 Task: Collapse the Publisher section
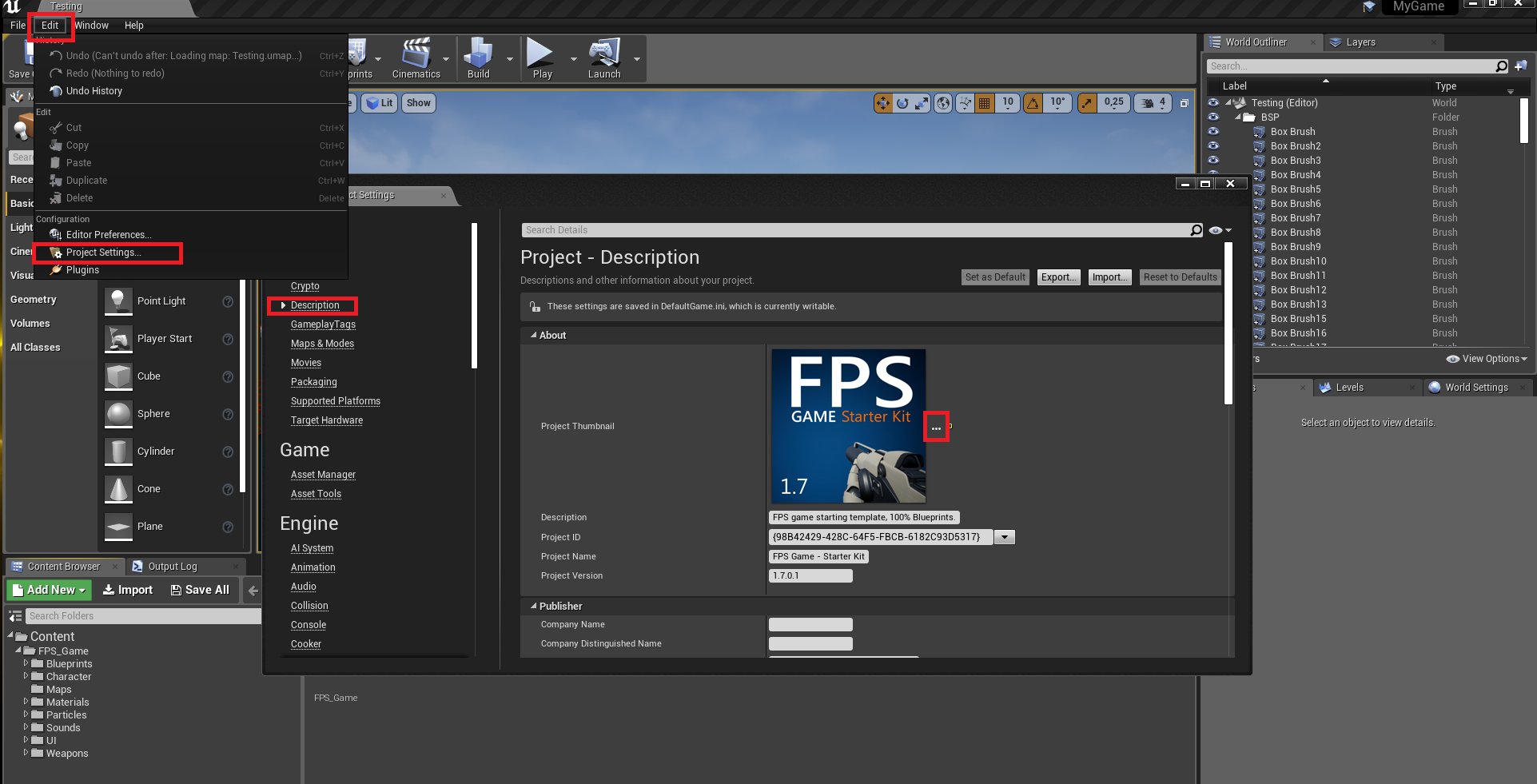point(534,607)
